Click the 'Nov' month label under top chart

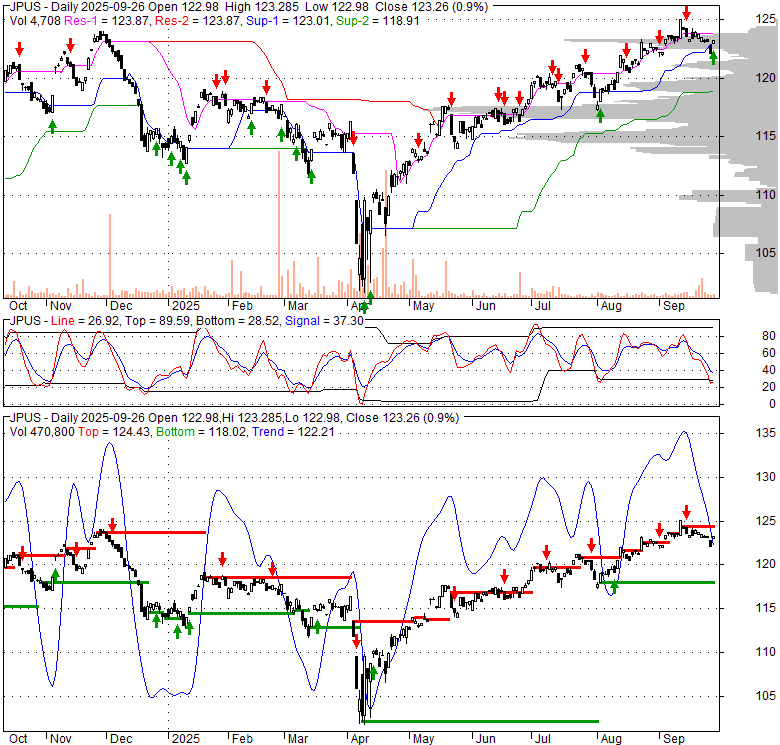coord(61,306)
